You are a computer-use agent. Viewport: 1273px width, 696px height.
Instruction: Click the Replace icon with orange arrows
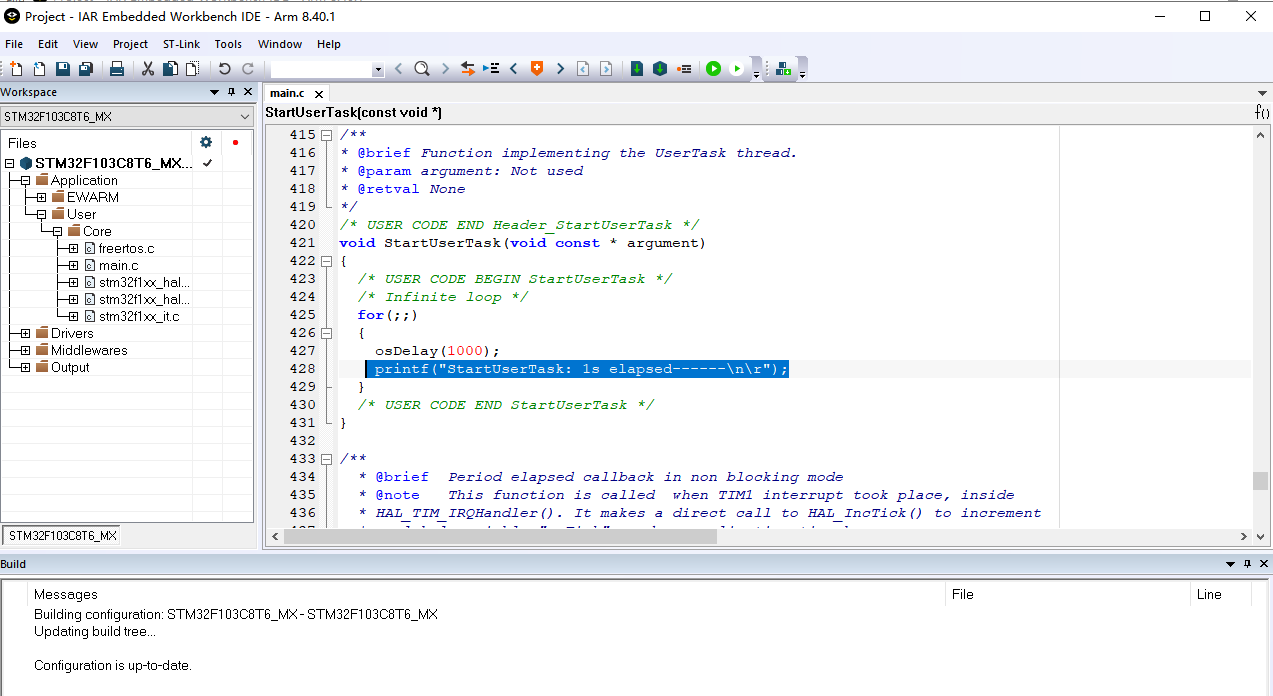click(x=468, y=69)
